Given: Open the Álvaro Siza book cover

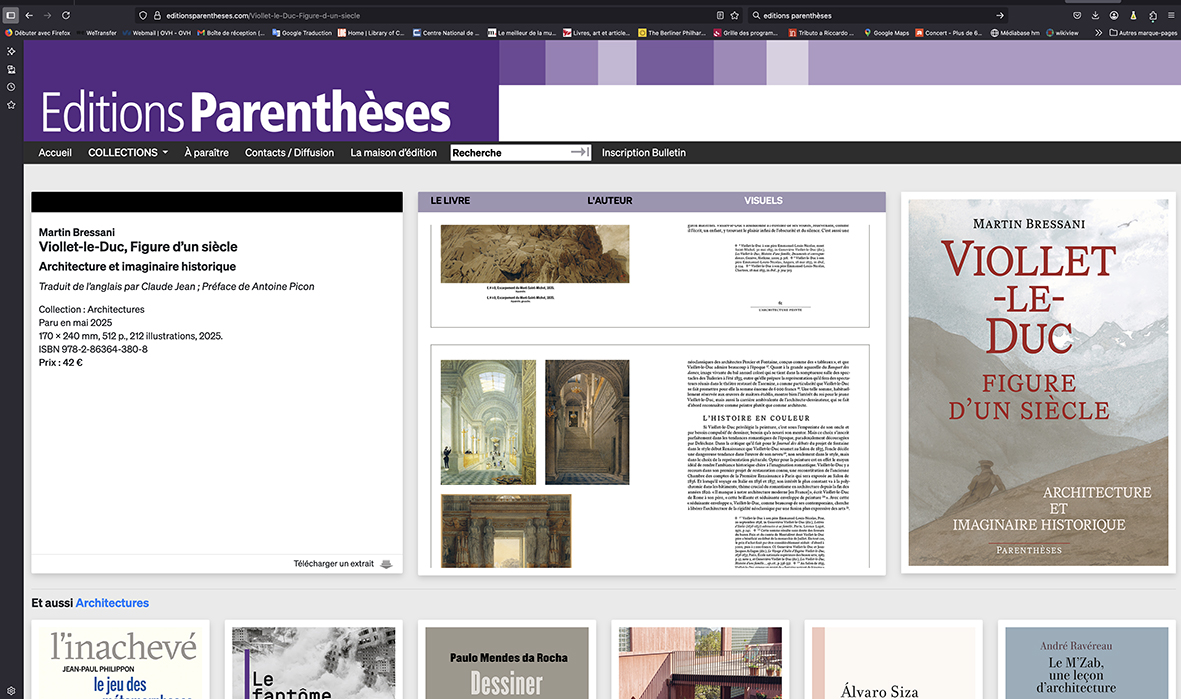Looking at the screenshot, I should (893, 663).
